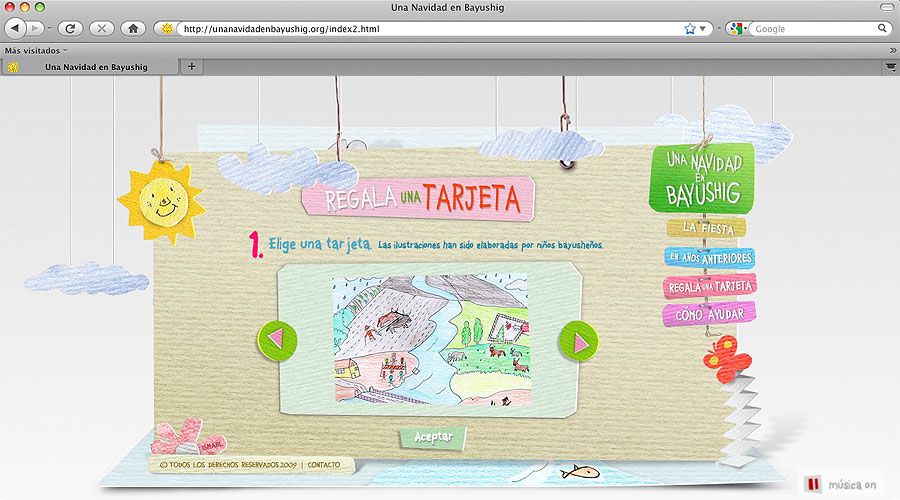Show more bookmarks with the chevron
Viewport: 900px width, 500px height.
pos(893,51)
